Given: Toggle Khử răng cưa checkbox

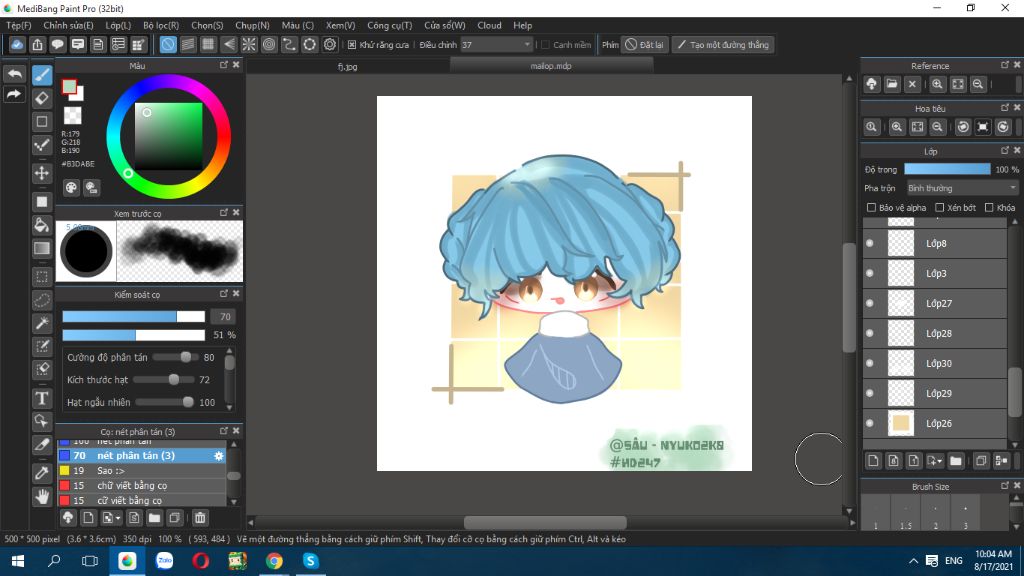Looking at the screenshot, I should (352, 44).
